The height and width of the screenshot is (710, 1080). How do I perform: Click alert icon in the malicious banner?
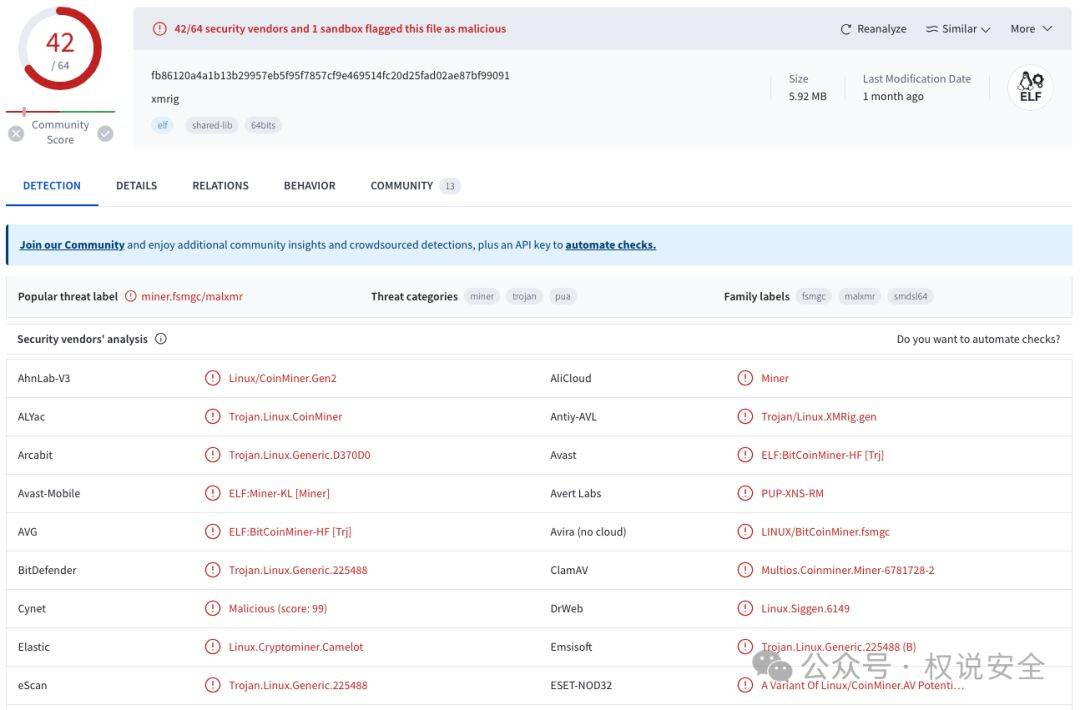coord(160,29)
